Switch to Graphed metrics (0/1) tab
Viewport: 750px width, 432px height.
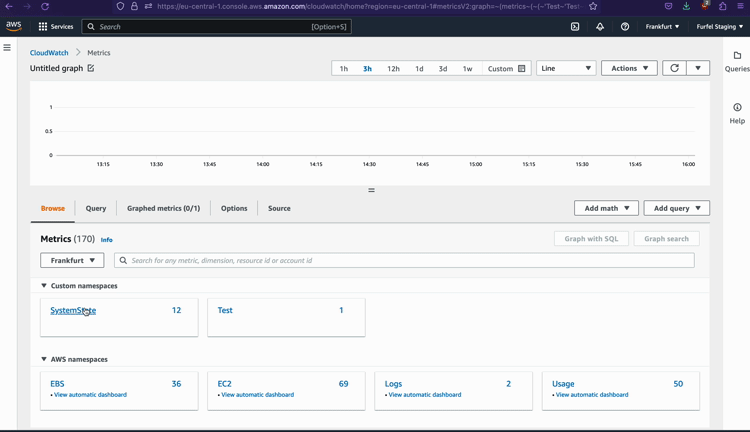point(163,208)
